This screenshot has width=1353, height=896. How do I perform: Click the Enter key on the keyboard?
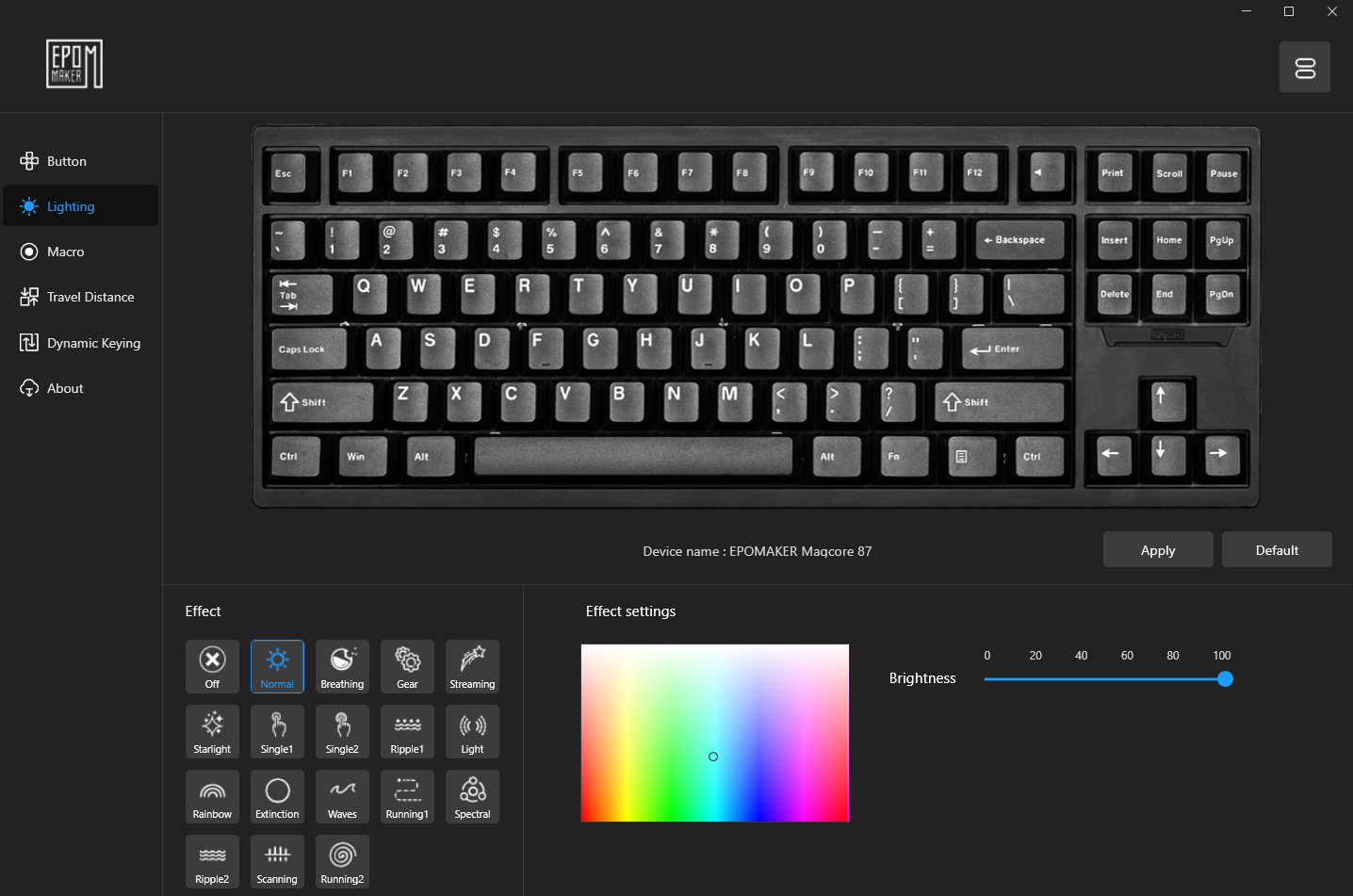(1012, 349)
